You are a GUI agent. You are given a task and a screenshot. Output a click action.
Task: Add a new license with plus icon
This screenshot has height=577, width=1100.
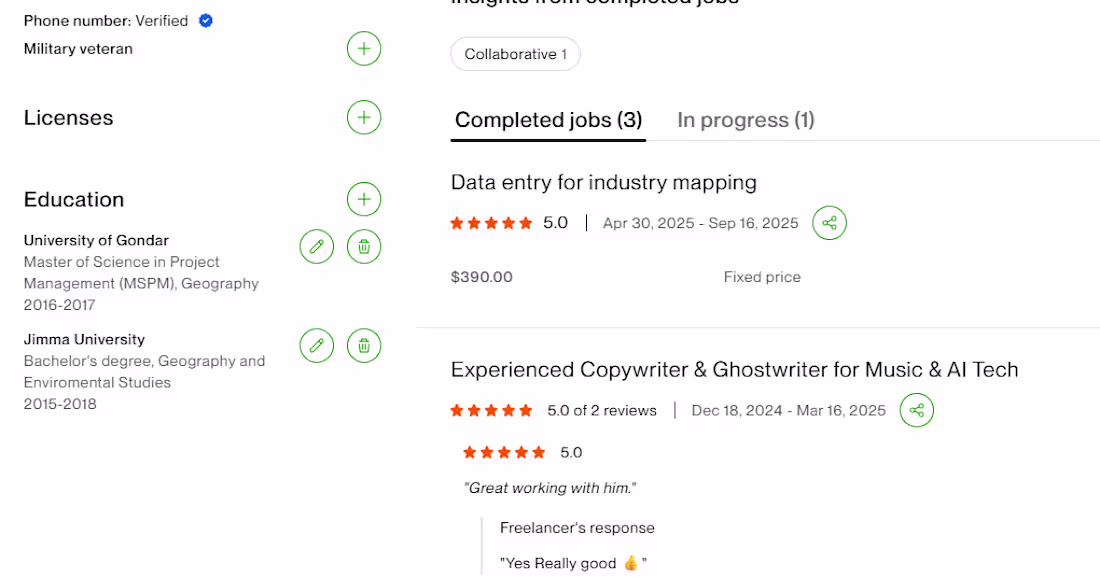363,117
